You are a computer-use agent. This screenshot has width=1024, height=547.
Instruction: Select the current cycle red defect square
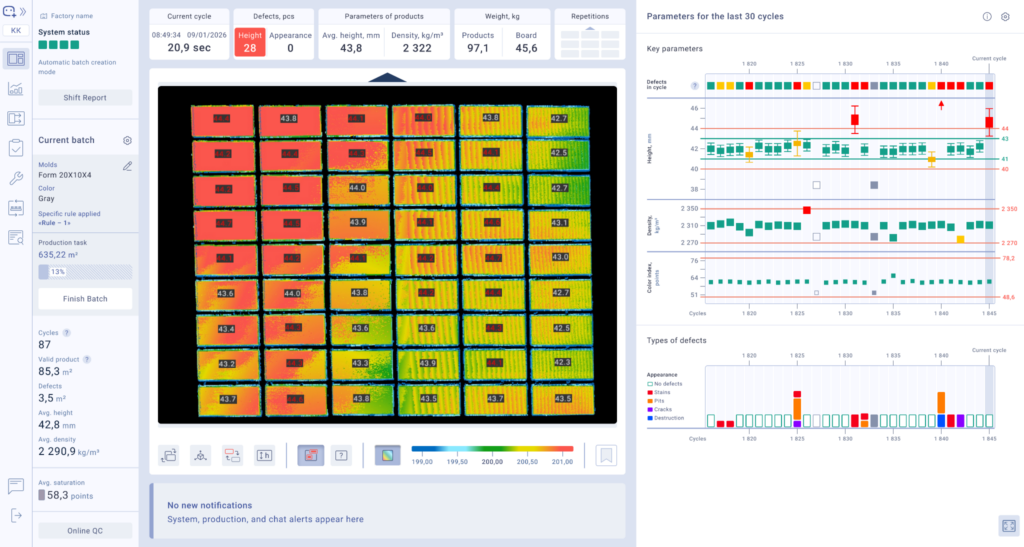point(989,86)
